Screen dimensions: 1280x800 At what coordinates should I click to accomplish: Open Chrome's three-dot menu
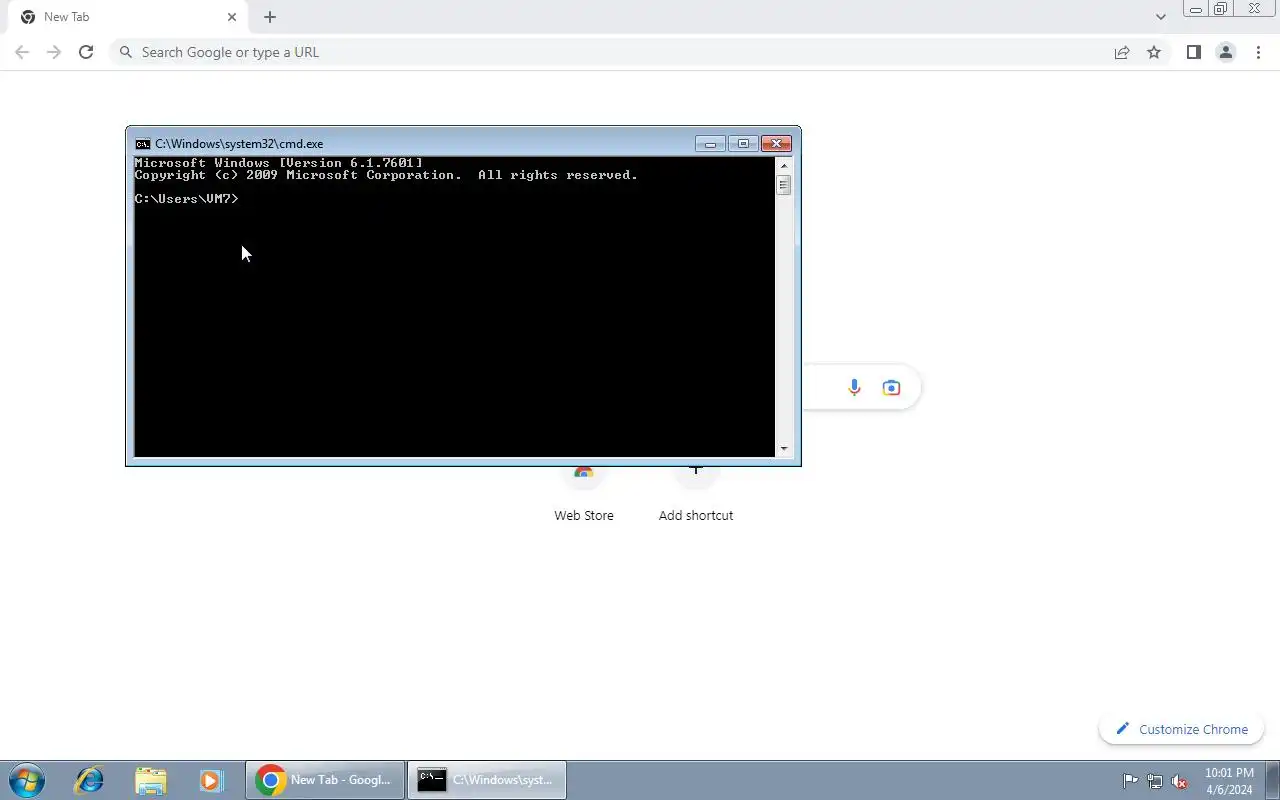click(1258, 52)
